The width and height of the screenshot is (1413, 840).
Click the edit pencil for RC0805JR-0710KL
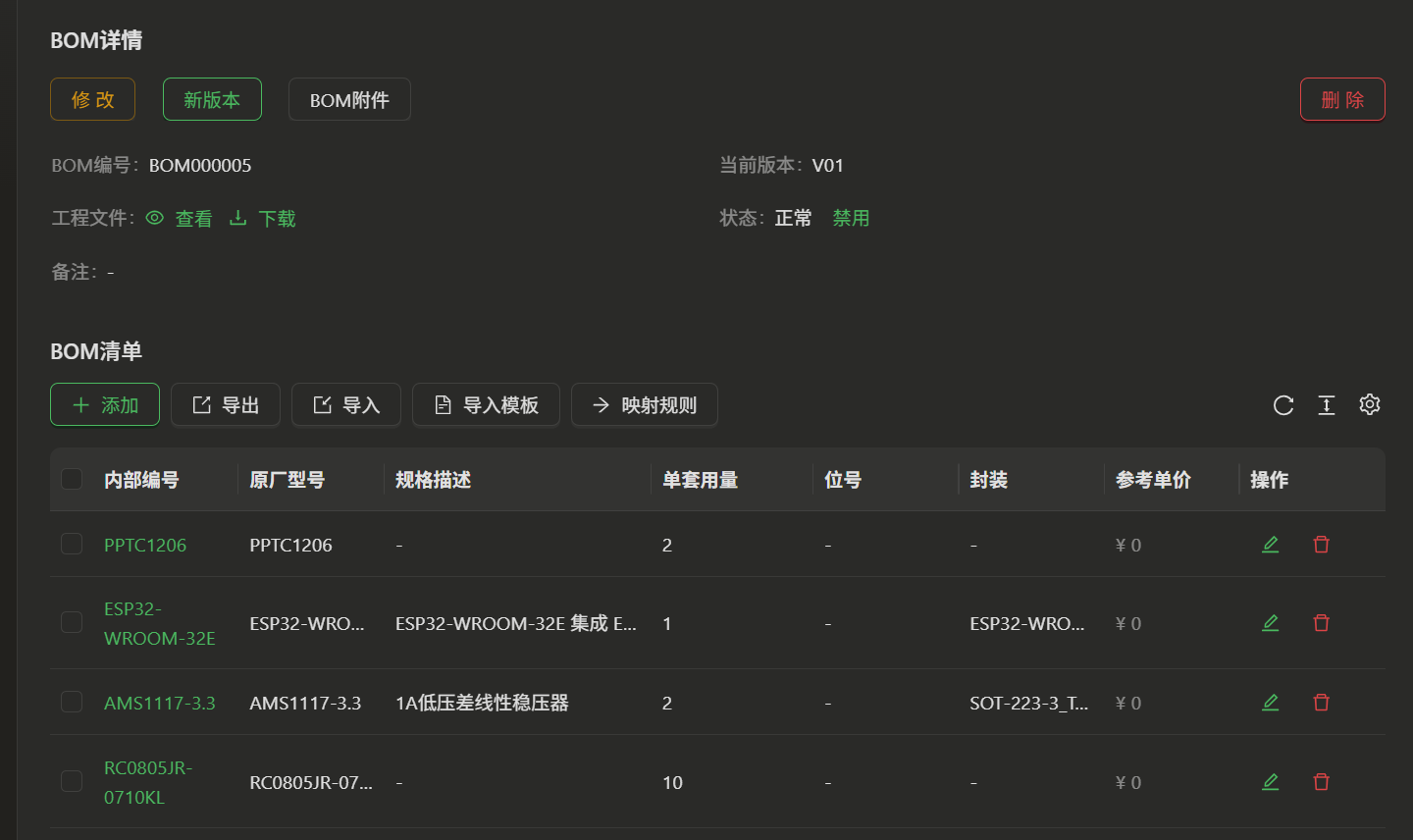[1270, 782]
